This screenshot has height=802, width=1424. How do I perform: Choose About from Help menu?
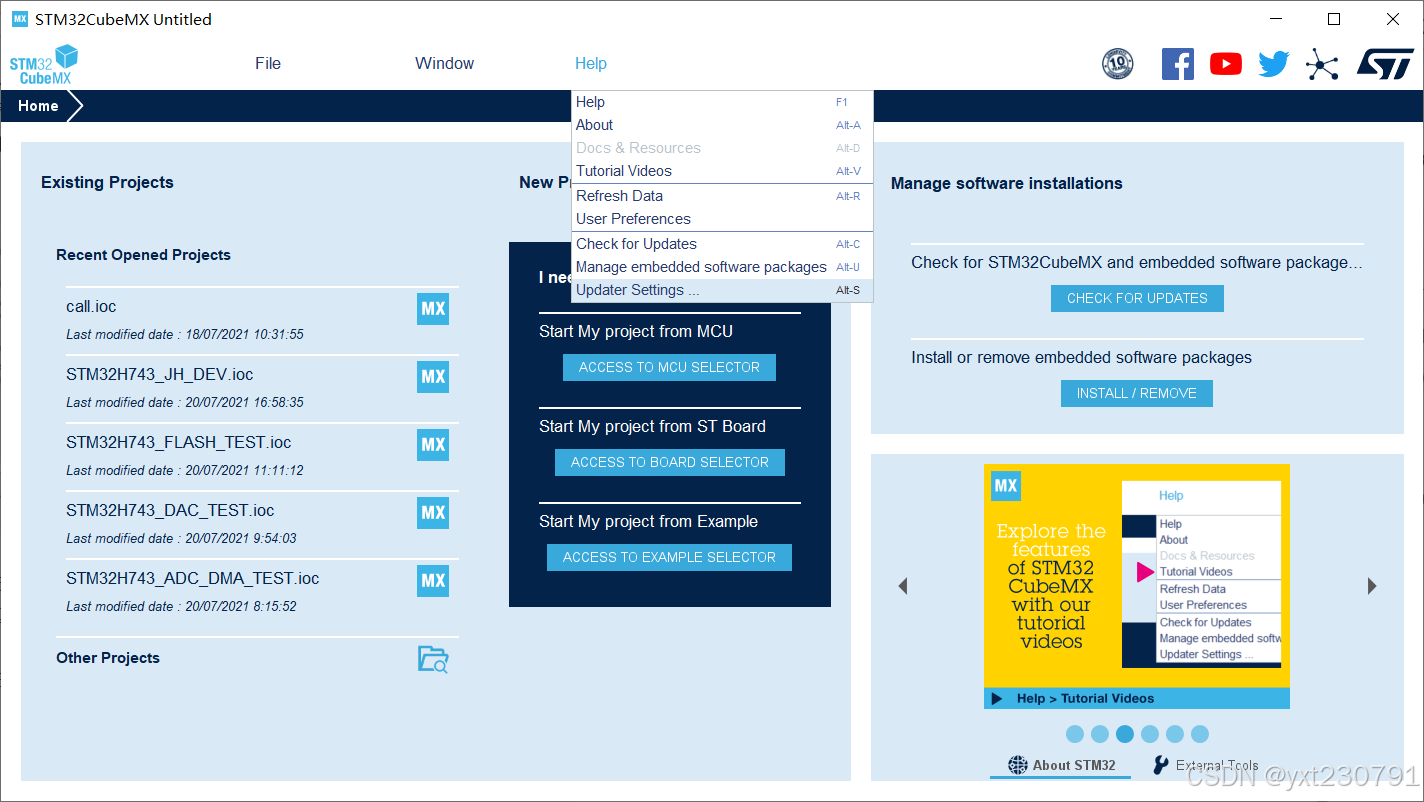(722, 125)
